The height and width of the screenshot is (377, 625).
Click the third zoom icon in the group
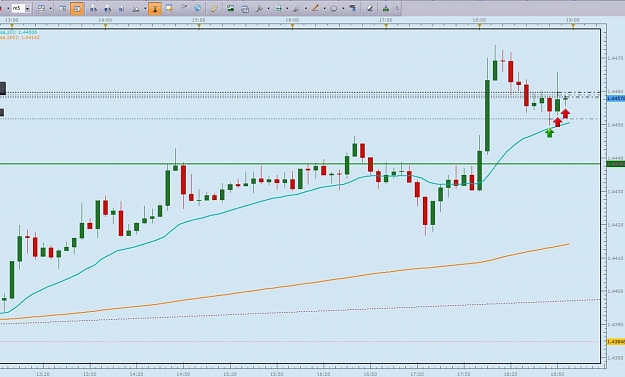[122, 8]
